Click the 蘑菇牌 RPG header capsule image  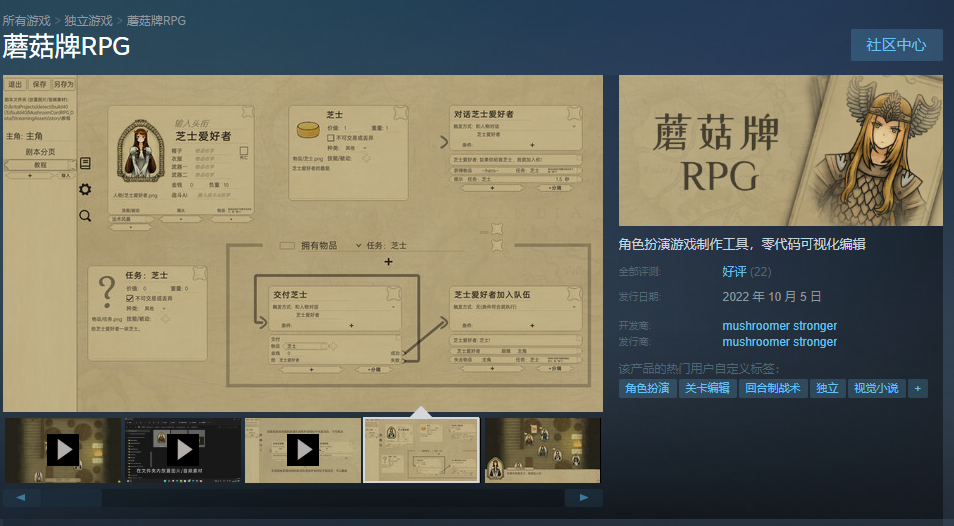(781, 150)
